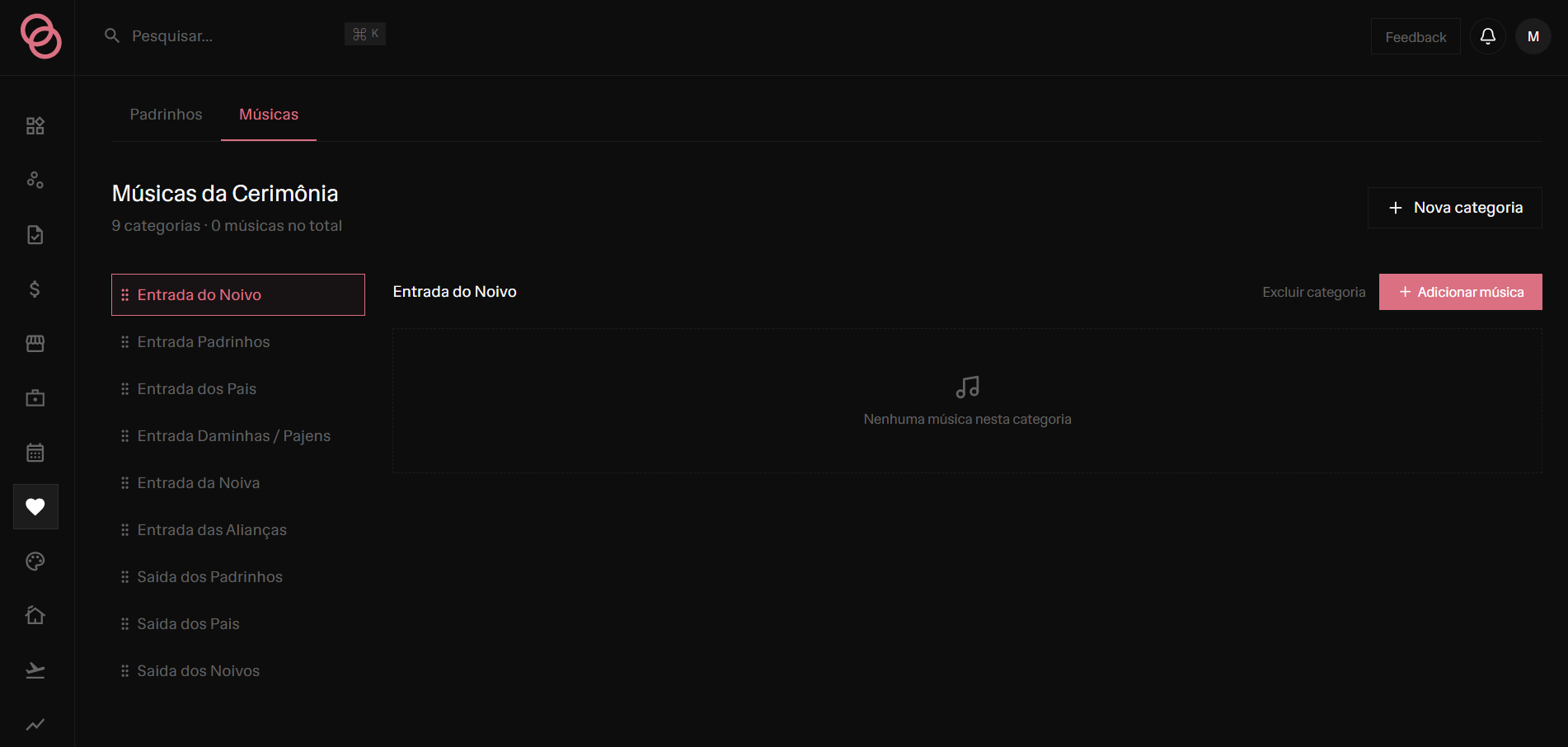Select the Saída dos Noivos category
Image resolution: width=1568 pixels, height=747 pixels.
[x=238, y=670]
